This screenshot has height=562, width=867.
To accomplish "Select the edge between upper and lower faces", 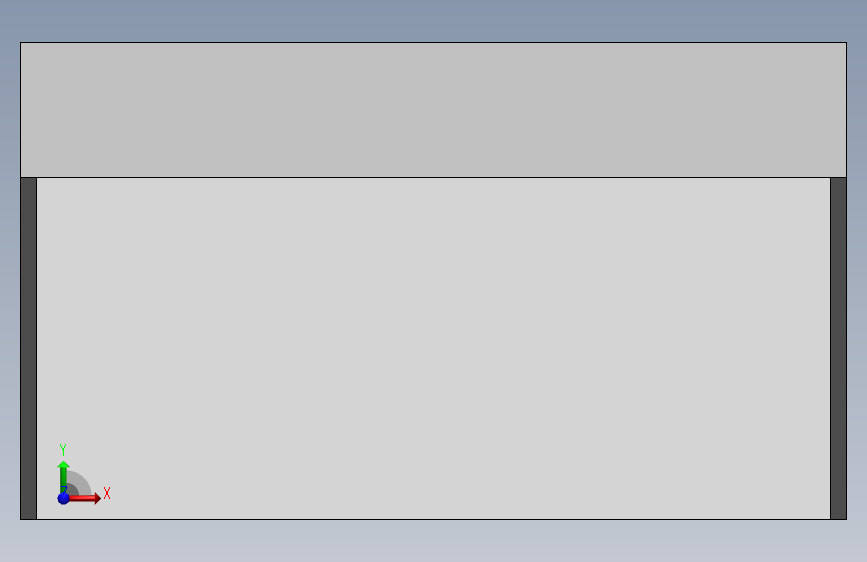I will click(x=434, y=178).
